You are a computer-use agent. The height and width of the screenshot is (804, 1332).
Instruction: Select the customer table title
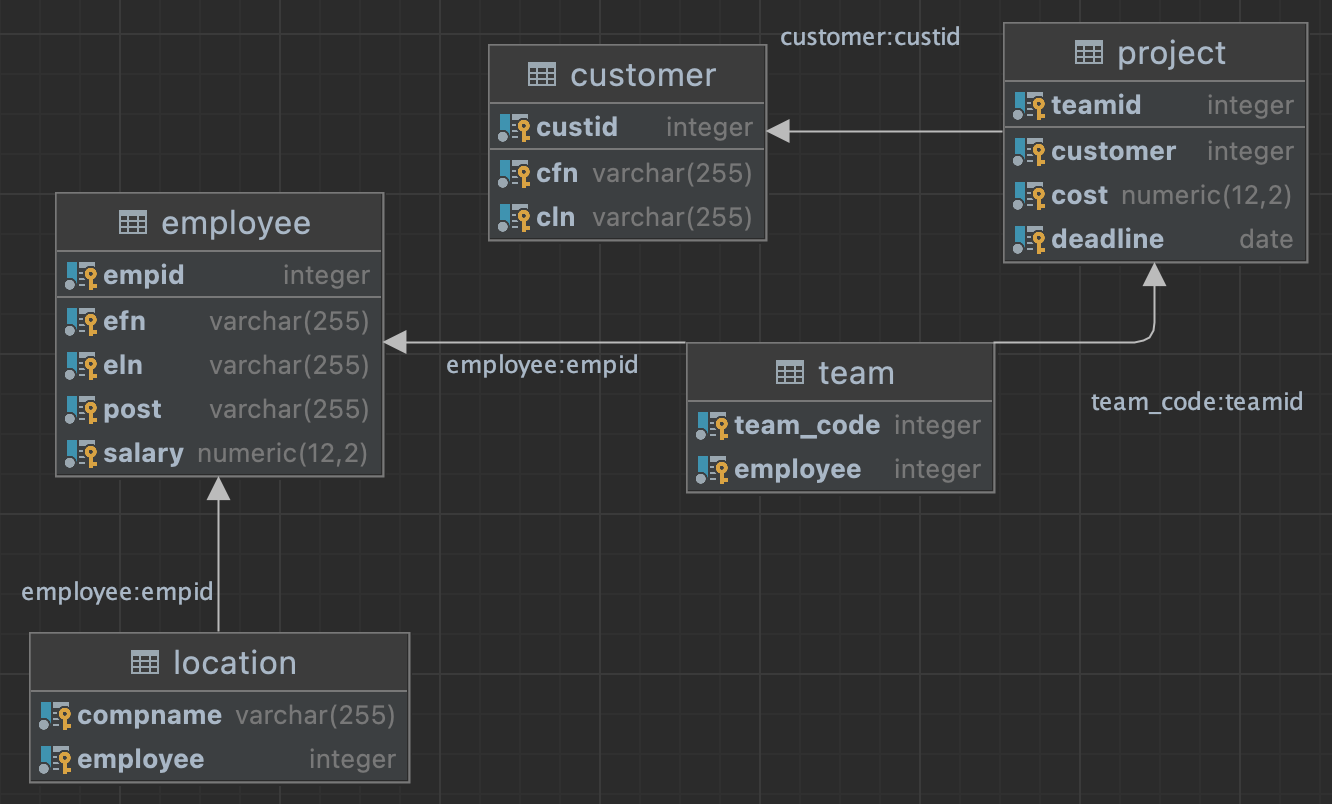click(643, 75)
